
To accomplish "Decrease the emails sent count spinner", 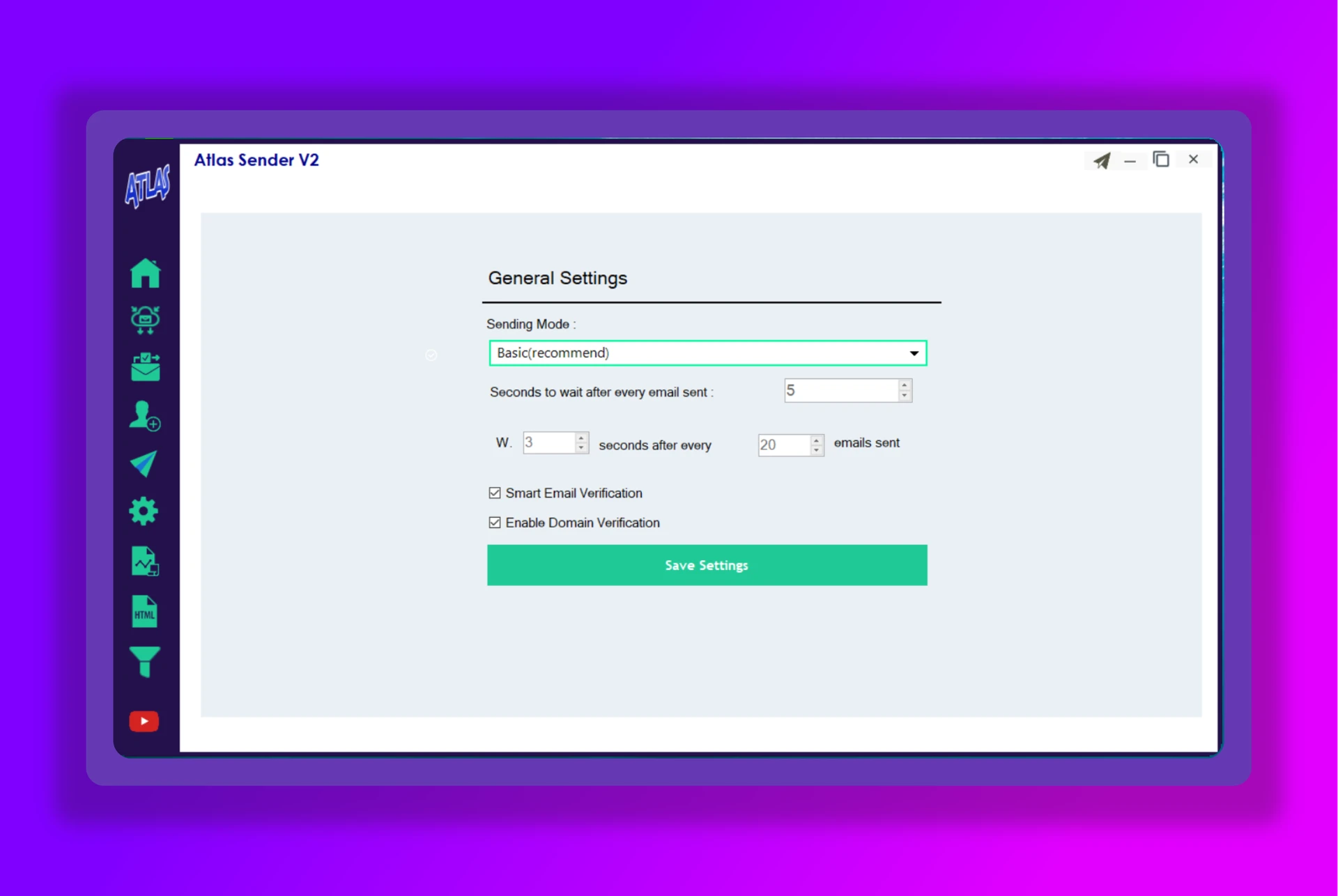I will (x=816, y=450).
